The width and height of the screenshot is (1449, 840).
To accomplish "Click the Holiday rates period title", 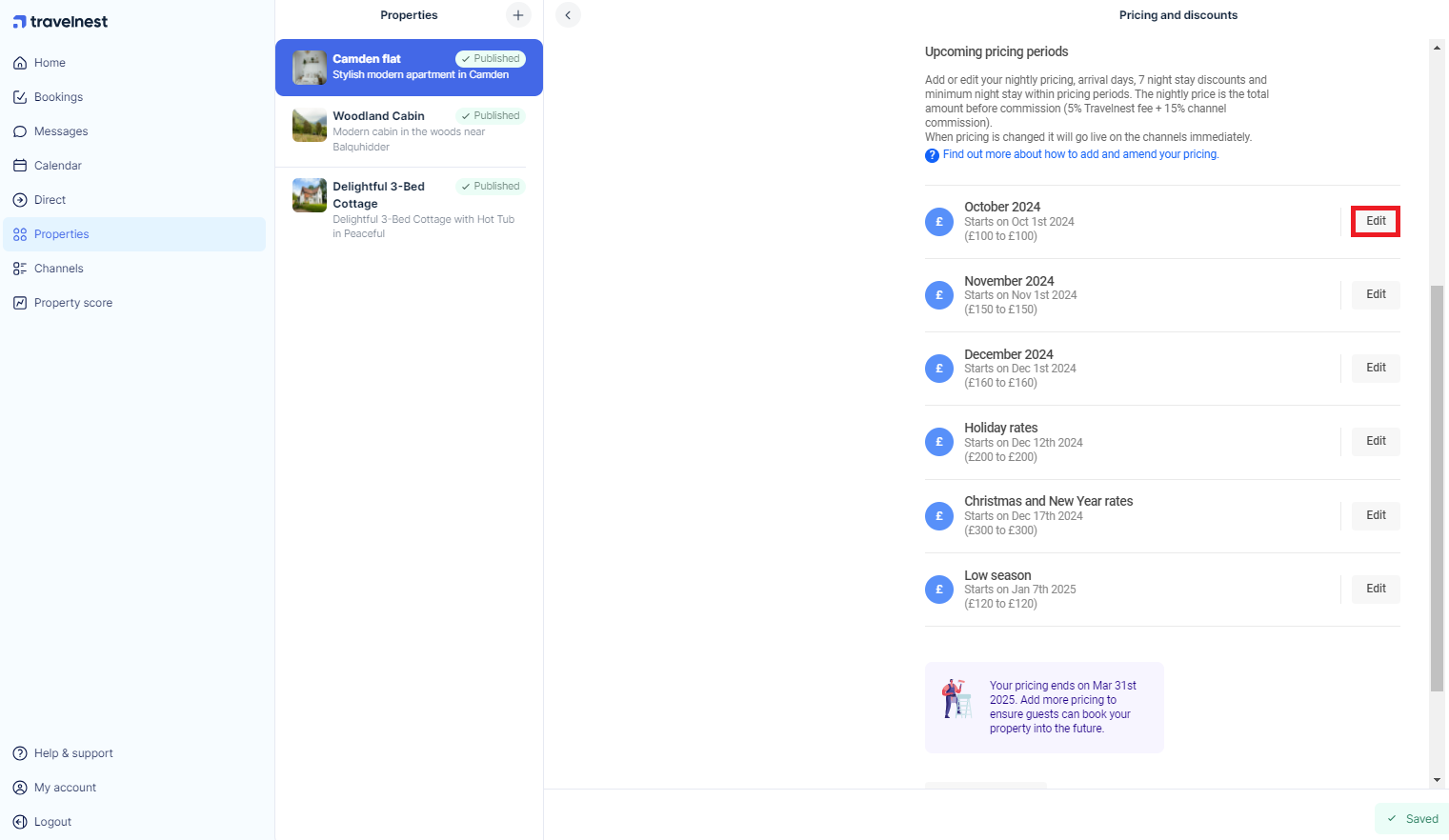I will point(1000,428).
